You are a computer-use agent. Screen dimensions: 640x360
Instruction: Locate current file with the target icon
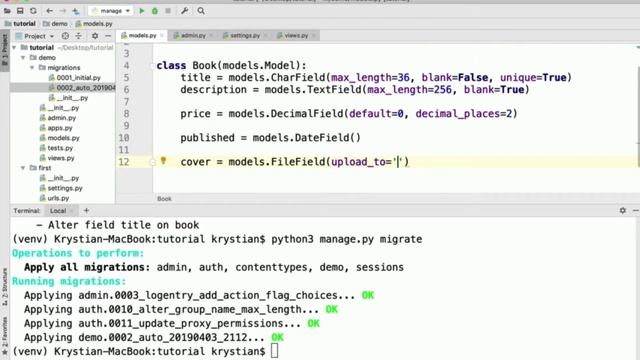click(x=65, y=36)
